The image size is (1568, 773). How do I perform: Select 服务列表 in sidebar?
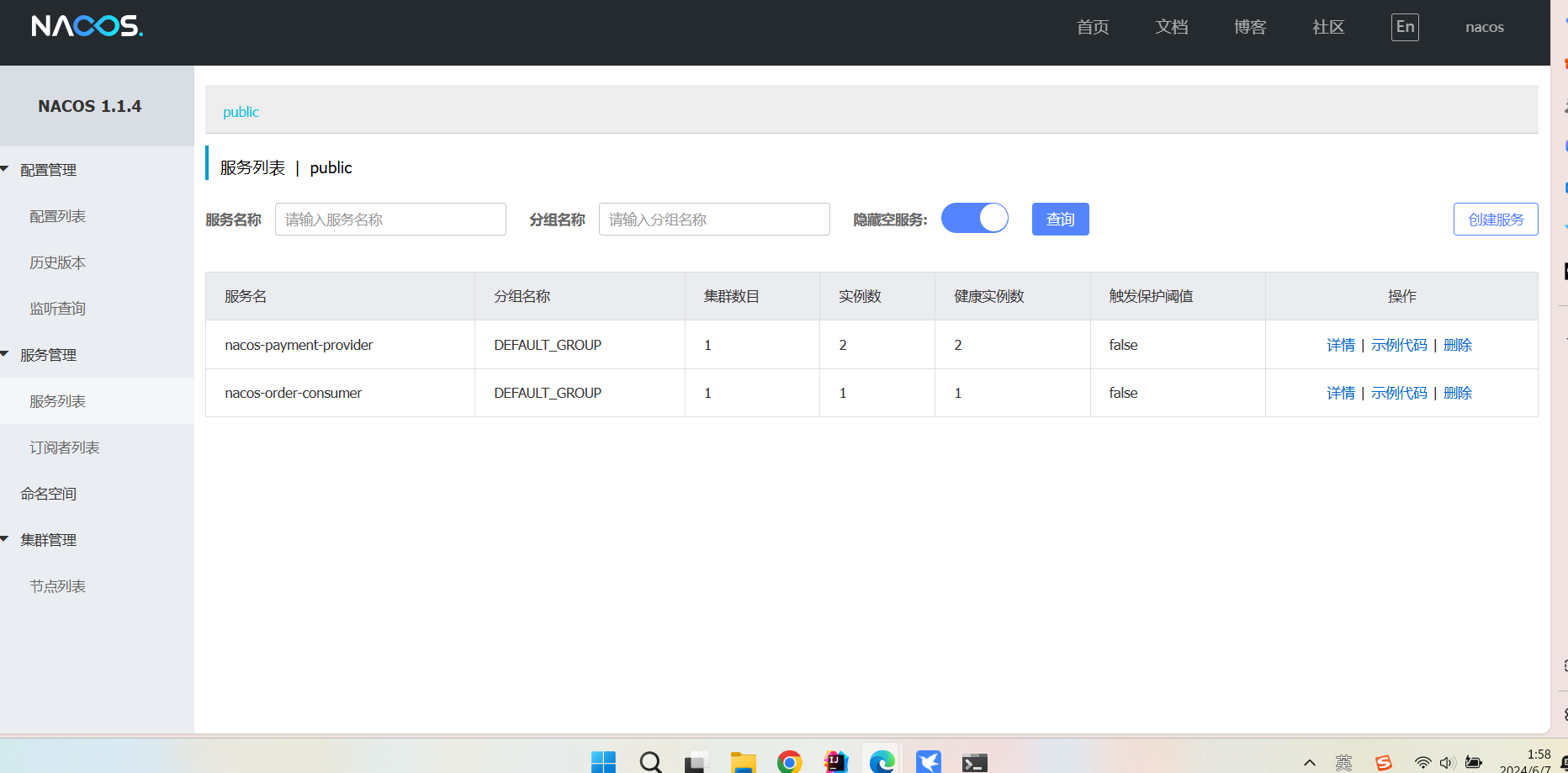pyautogui.click(x=57, y=401)
